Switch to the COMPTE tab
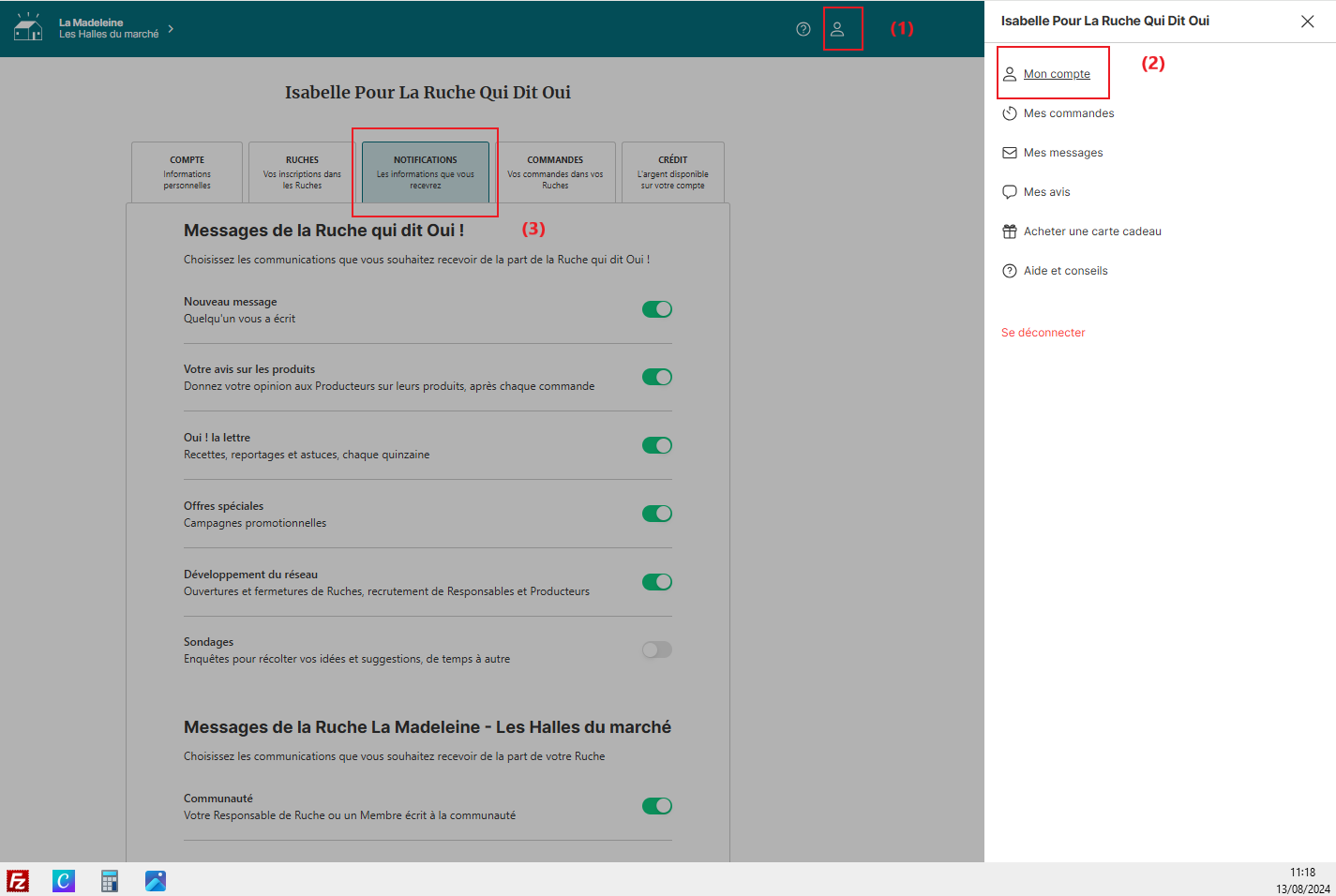This screenshot has height=896, width=1336. coord(188,172)
